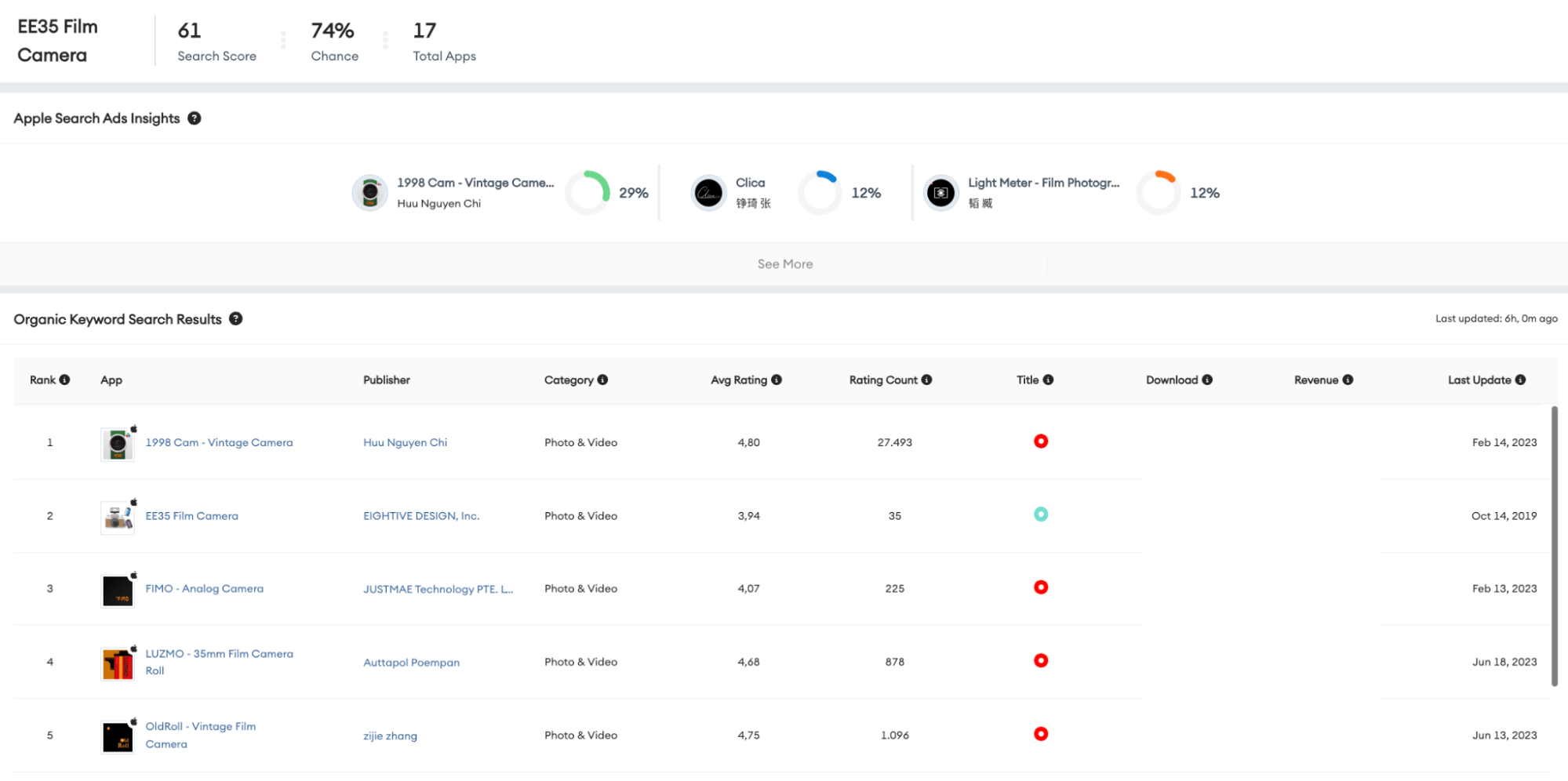
Task: Click the Rank column info icon
Action: coord(65,380)
